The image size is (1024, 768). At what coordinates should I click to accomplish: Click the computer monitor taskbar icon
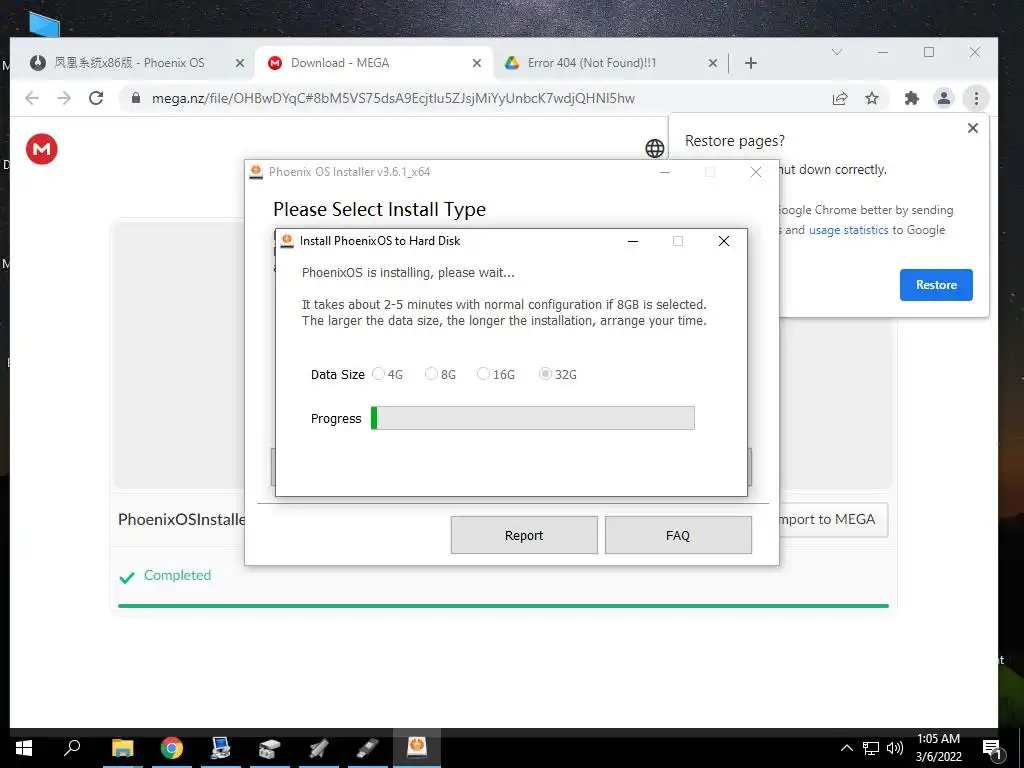221,748
